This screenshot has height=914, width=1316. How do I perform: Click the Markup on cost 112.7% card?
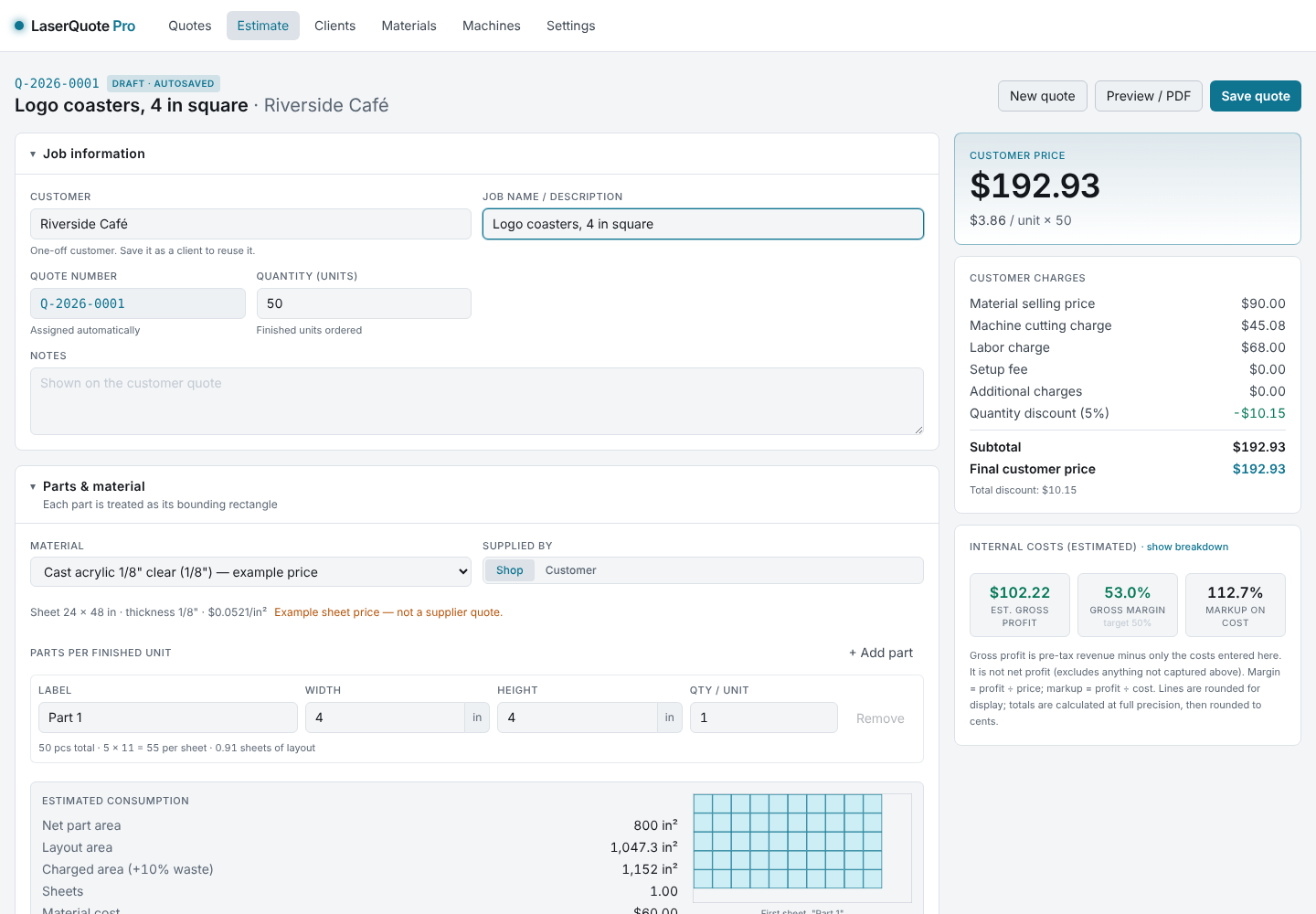pyautogui.click(x=1236, y=605)
